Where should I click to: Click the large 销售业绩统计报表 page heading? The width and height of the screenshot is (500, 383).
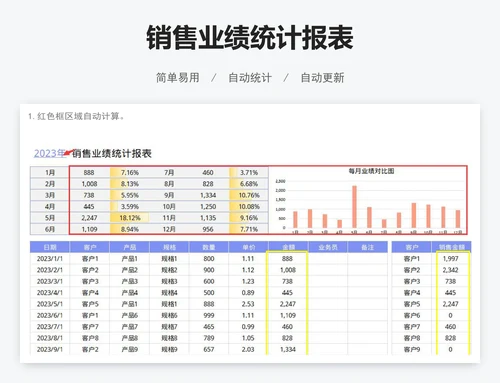pyautogui.click(x=250, y=37)
